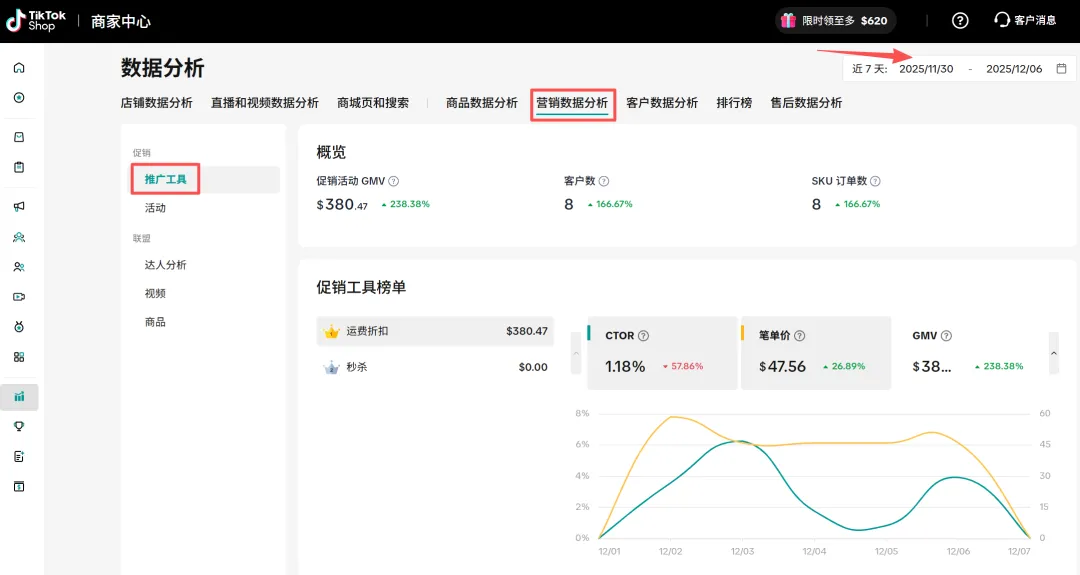Open 达人分析 in the side menu
Image resolution: width=1080 pixels, height=575 pixels.
pos(165,265)
